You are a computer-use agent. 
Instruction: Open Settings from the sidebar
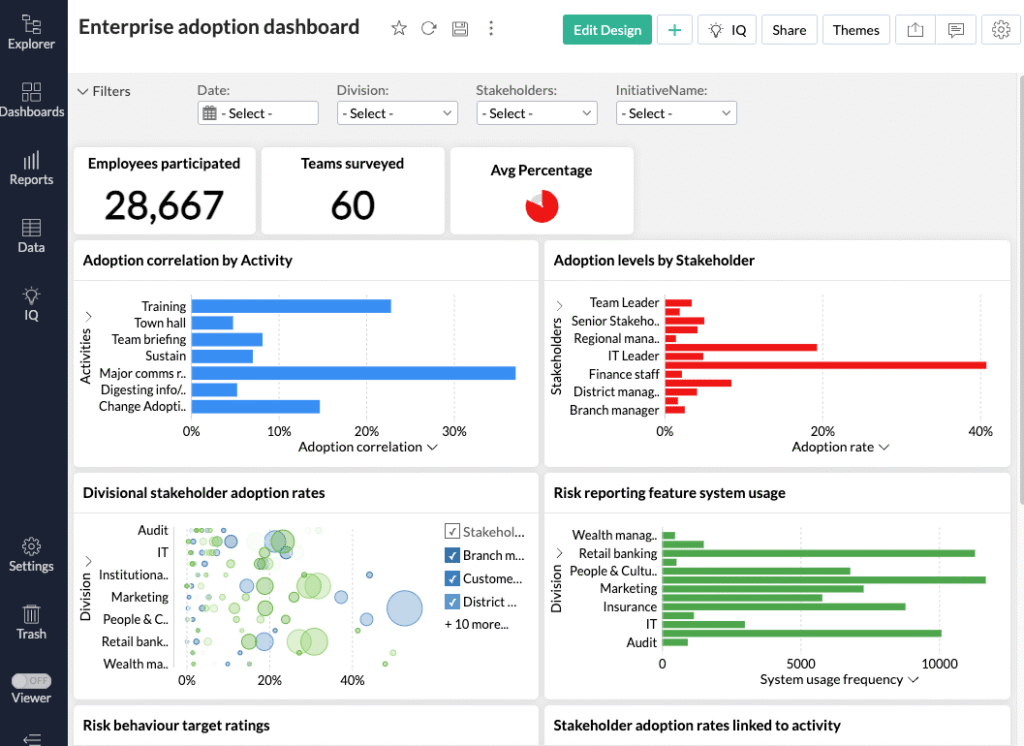pyautogui.click(x=31, y=554)
